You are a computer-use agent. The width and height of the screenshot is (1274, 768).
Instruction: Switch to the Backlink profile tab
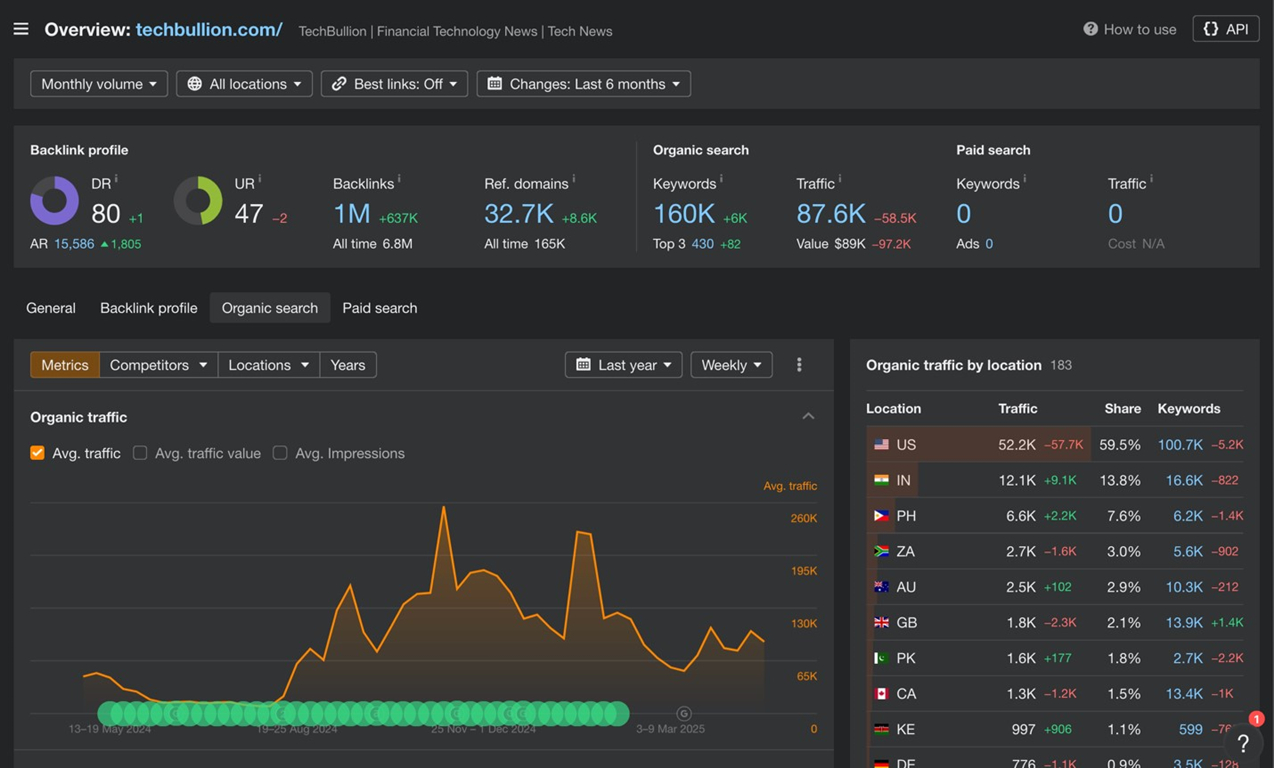pos(149,308)
